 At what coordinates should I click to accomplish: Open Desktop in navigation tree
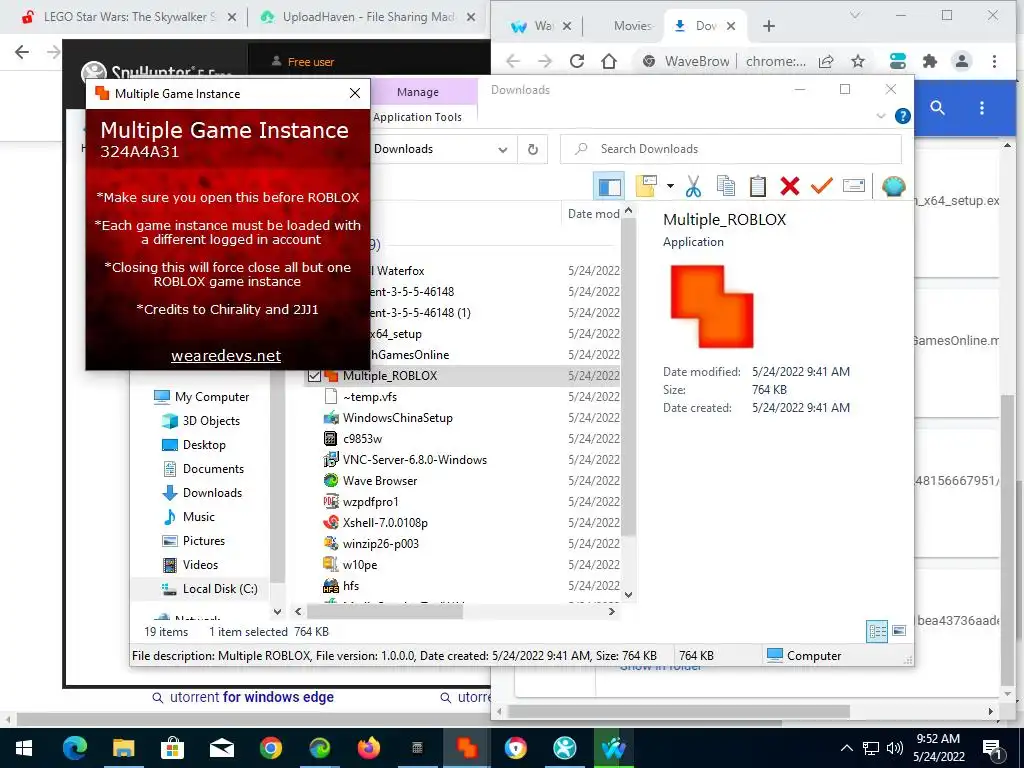click(204, 445)
